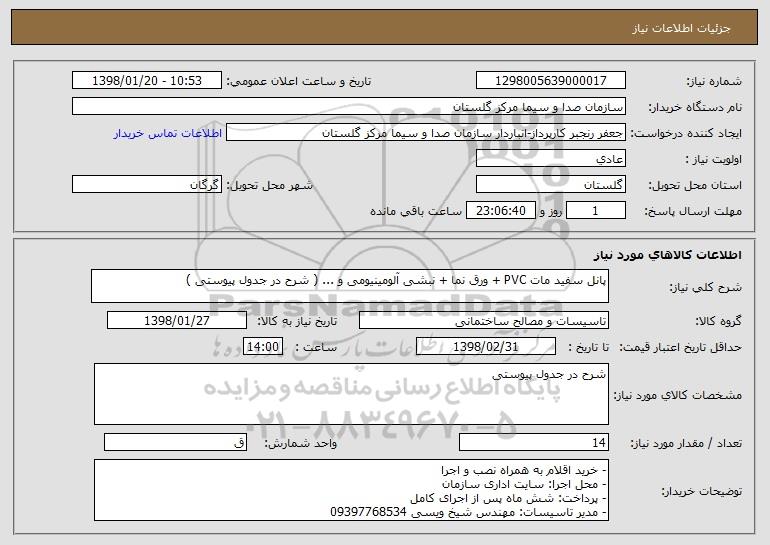The height and width of the screenshot is (545, 770).
Task: Click the general description field with PVC panel
Action: tap(350, 286)
